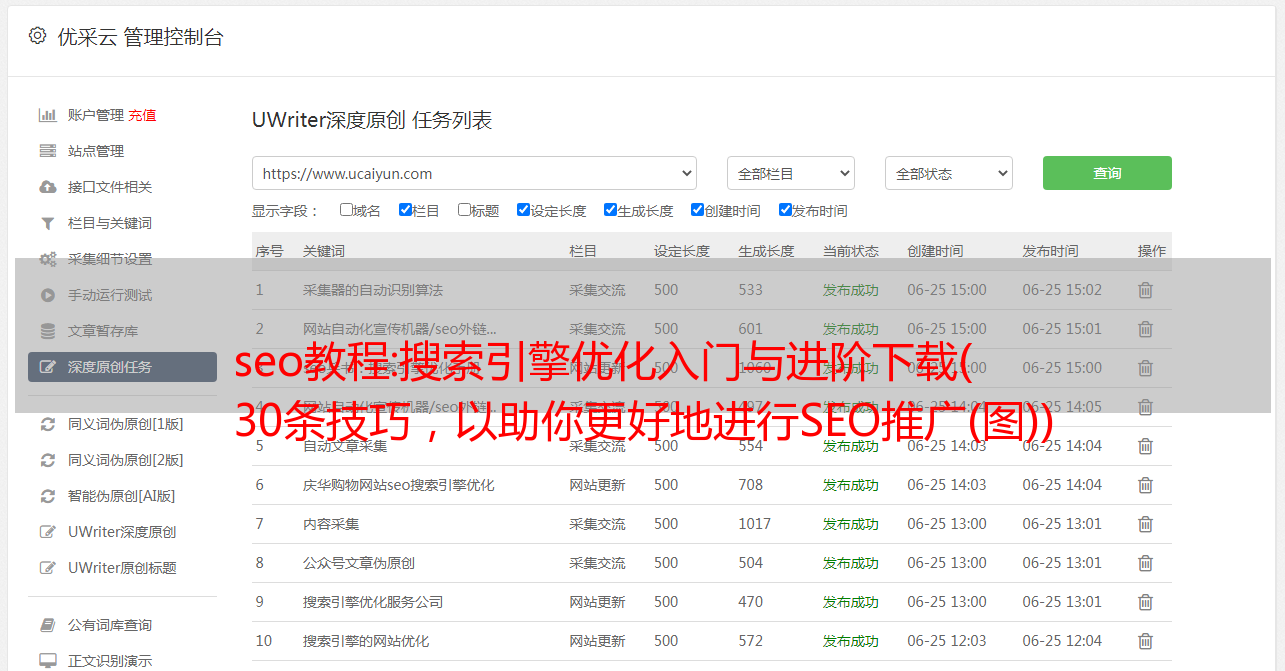Delete row 5 自动文章采集 with the trash icon
The width and height of the screenshot is (1285, 671).
1146,446
